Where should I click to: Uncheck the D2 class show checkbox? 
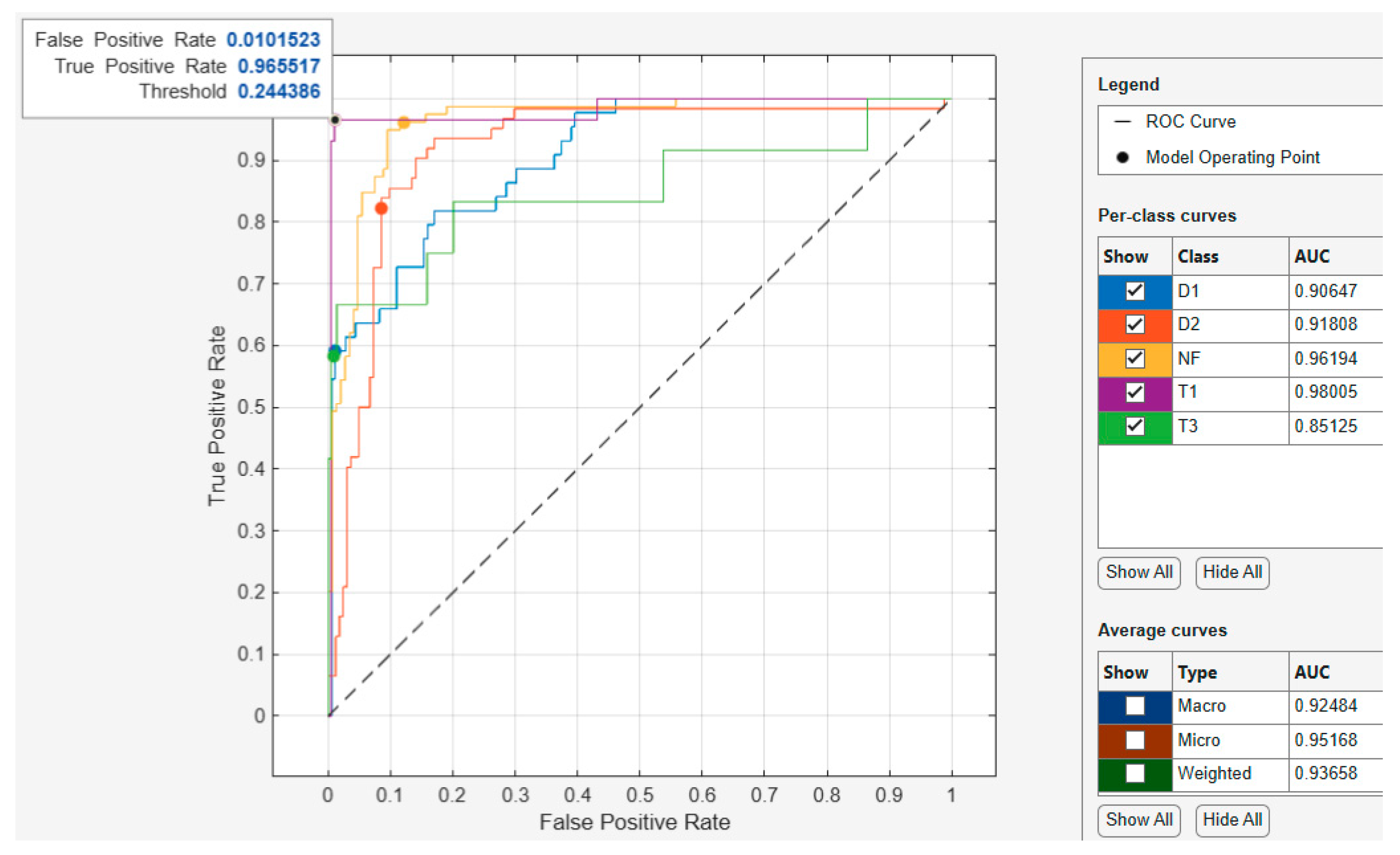click(x=1135, y=325)
